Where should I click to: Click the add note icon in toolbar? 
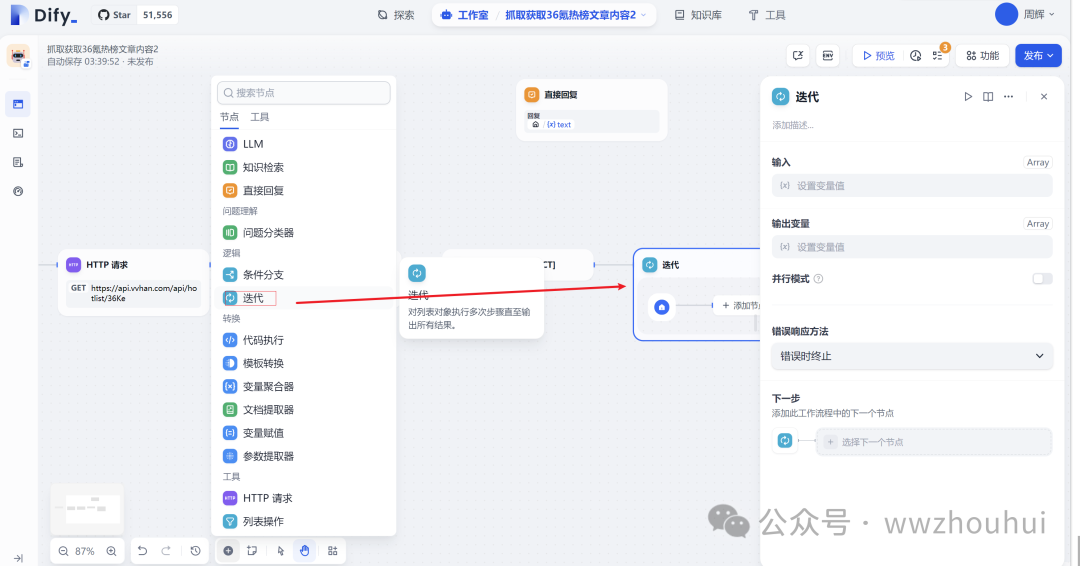tap(252, 551)
